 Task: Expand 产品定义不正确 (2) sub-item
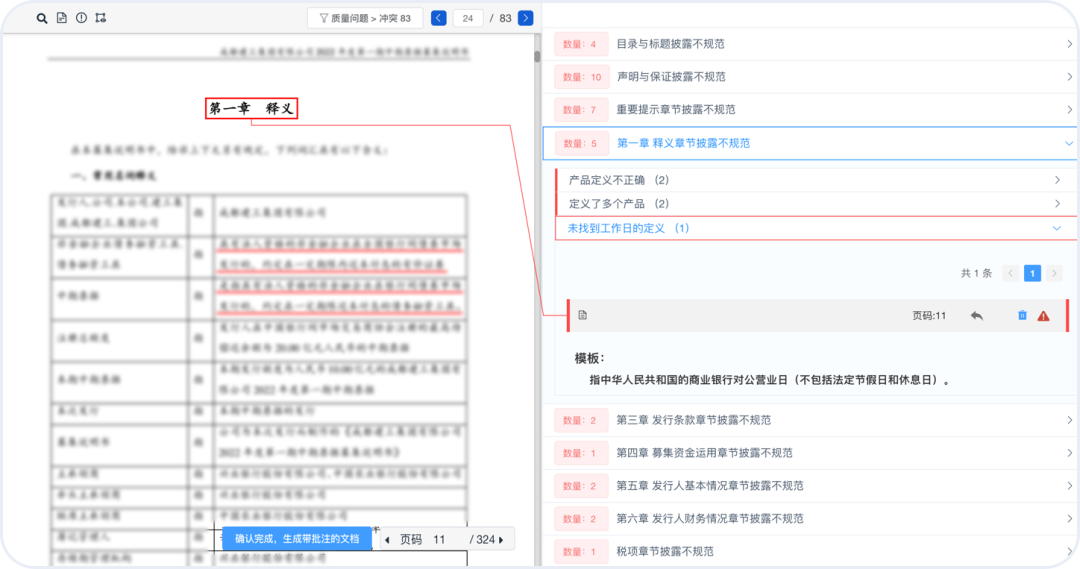tap(816, 180)
